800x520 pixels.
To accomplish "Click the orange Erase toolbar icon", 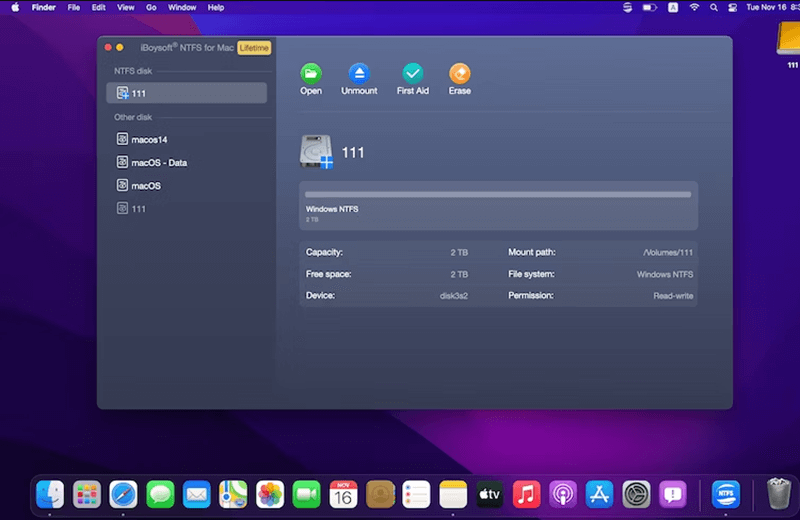I will tap(459, 74).
